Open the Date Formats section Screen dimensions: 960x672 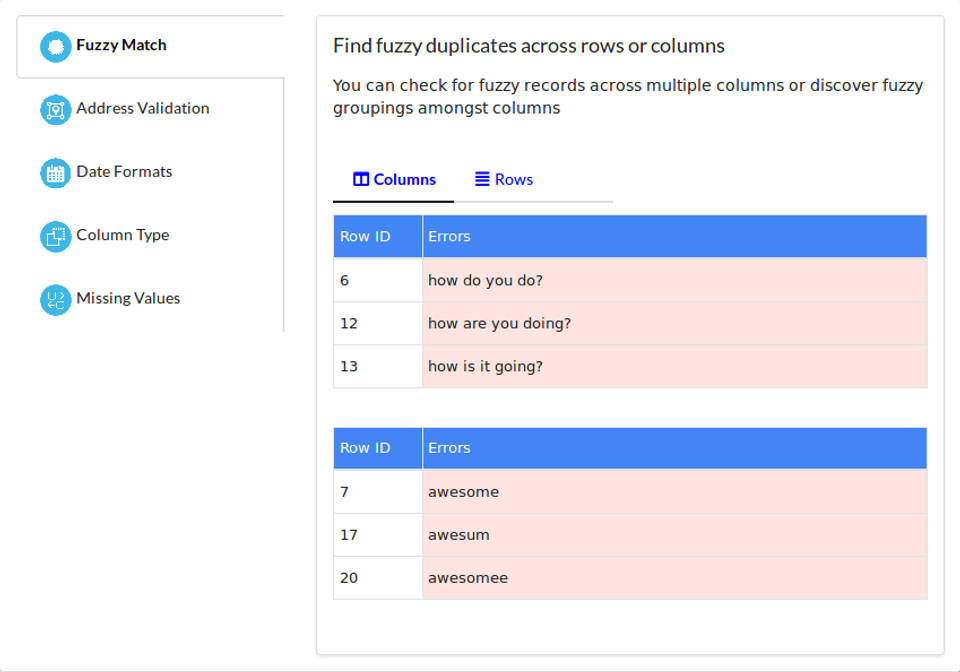[x=124, y=172]
